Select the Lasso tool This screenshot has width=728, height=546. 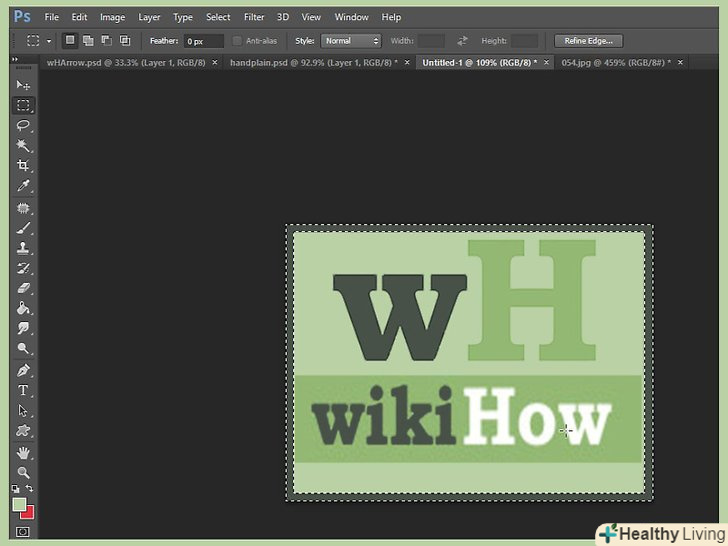23,126
